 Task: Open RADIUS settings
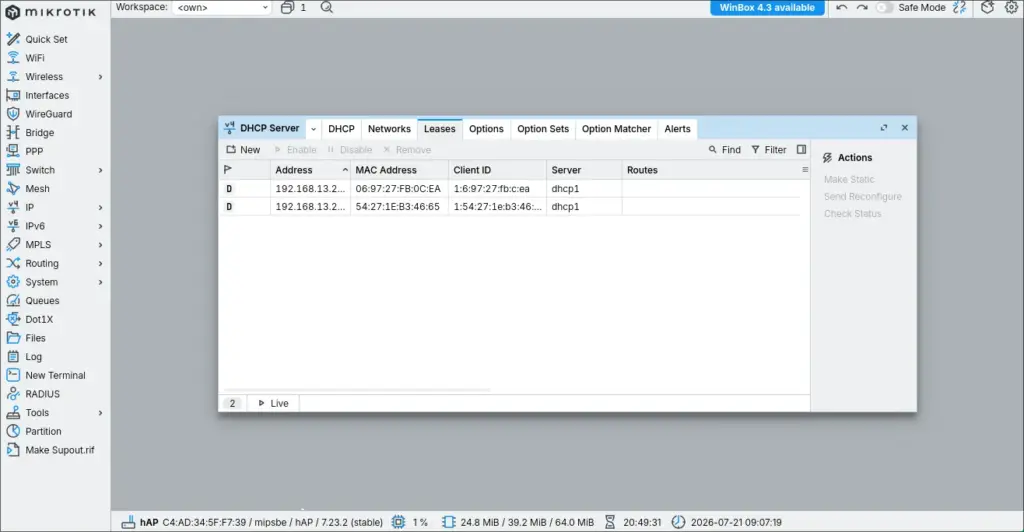point(33,394)
